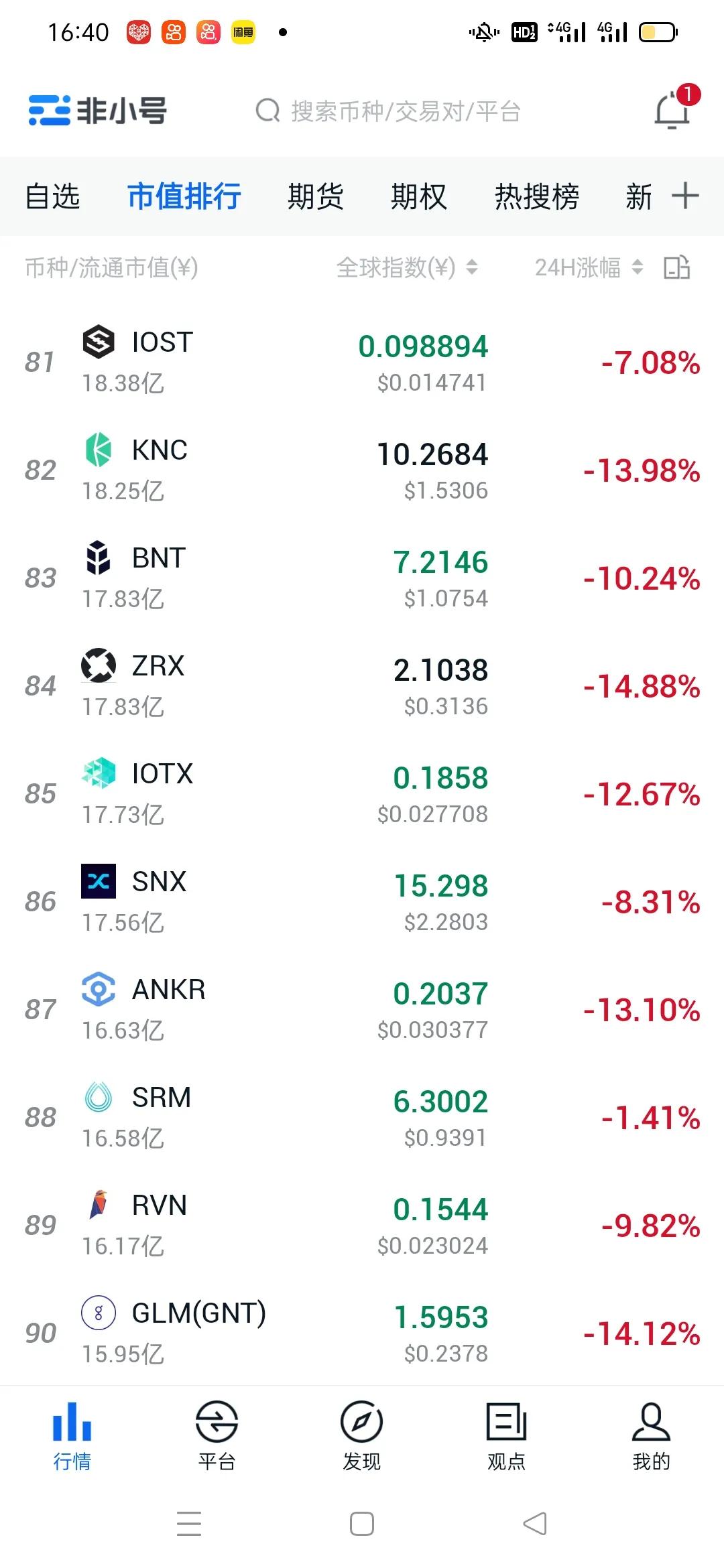This screenshot has height=1568, width=724.
Task: Switch to the 自选 tab
Action: click(x=52, y=196)
